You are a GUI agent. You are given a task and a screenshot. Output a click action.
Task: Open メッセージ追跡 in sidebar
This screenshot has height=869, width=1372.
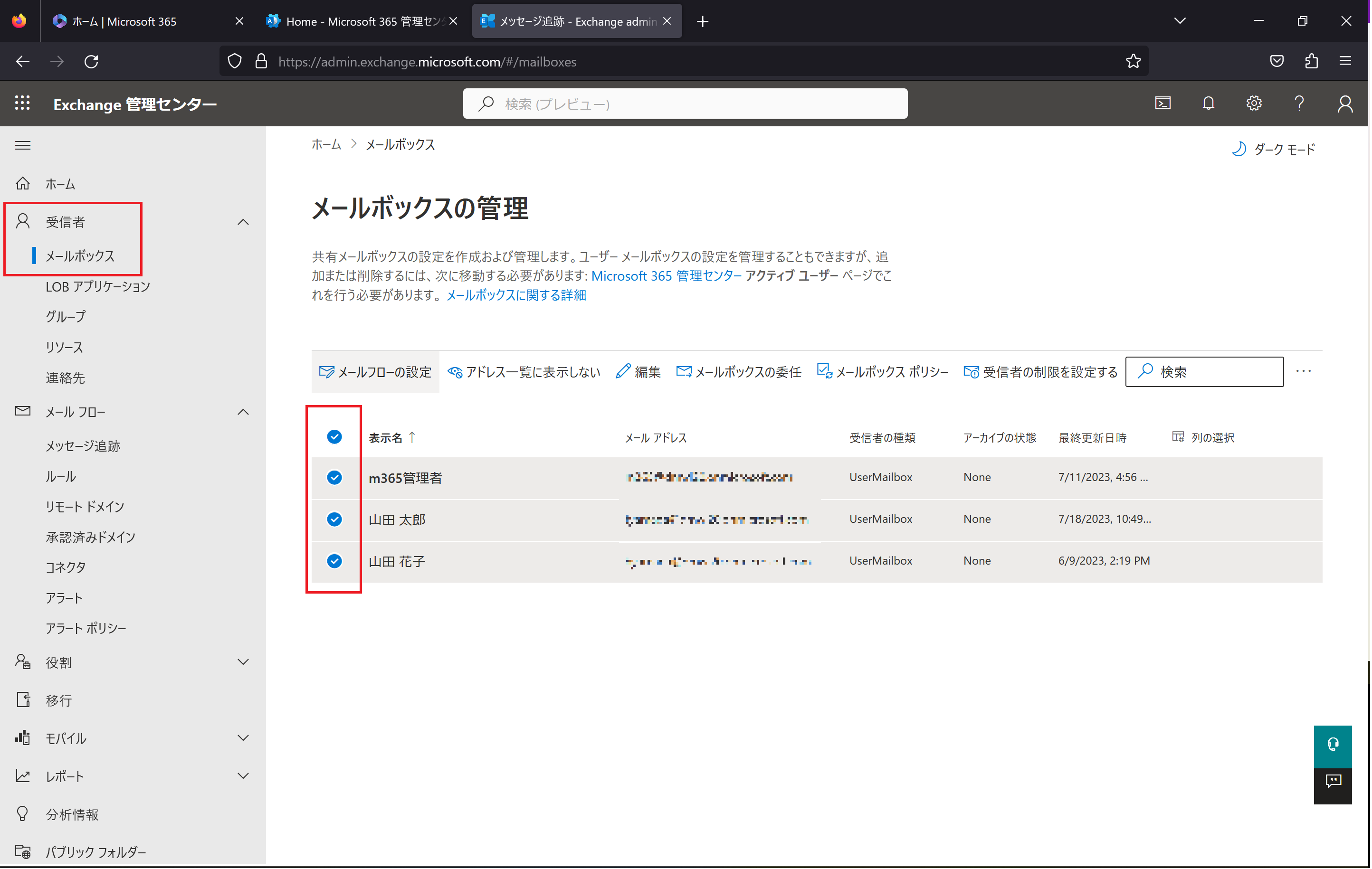pyautogui.click(x=83, y=445)
